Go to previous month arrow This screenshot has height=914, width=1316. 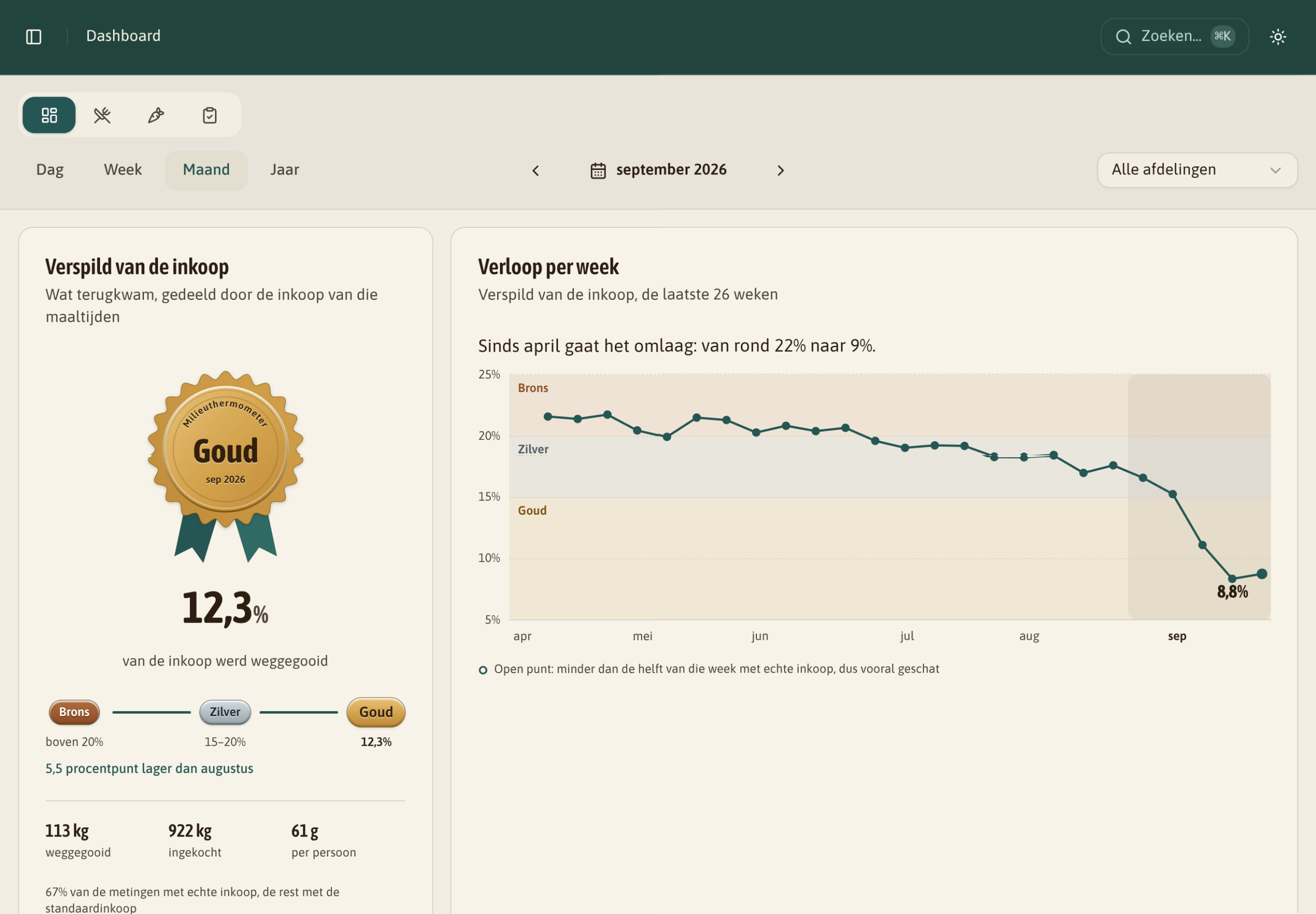pos(535,171)
